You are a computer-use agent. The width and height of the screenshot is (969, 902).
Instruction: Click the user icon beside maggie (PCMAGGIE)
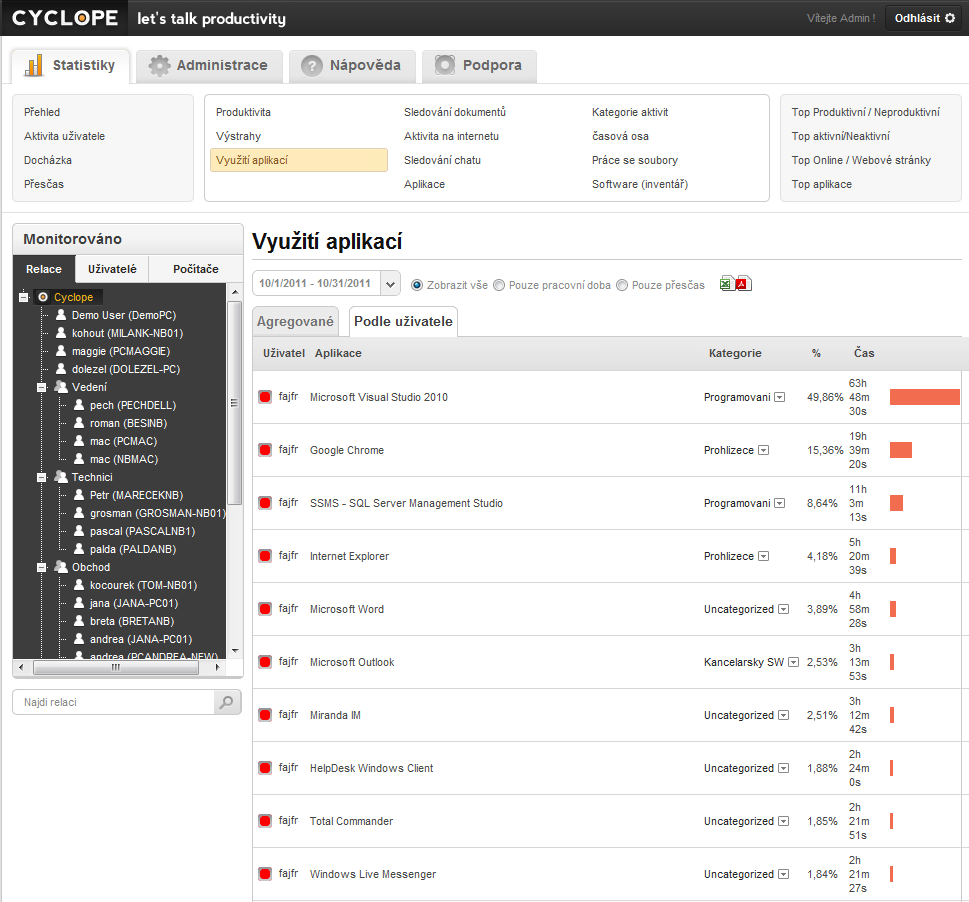61,350
